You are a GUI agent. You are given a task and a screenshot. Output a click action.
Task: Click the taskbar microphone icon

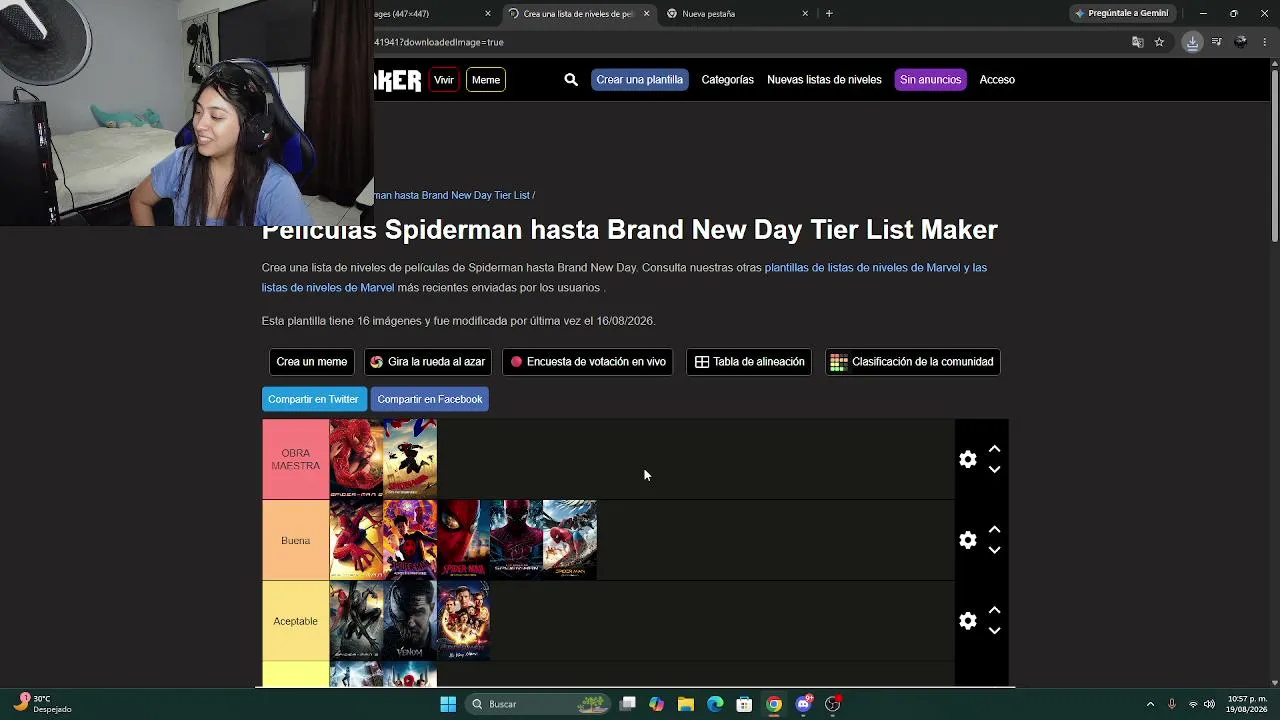[x=1172, y=704]
